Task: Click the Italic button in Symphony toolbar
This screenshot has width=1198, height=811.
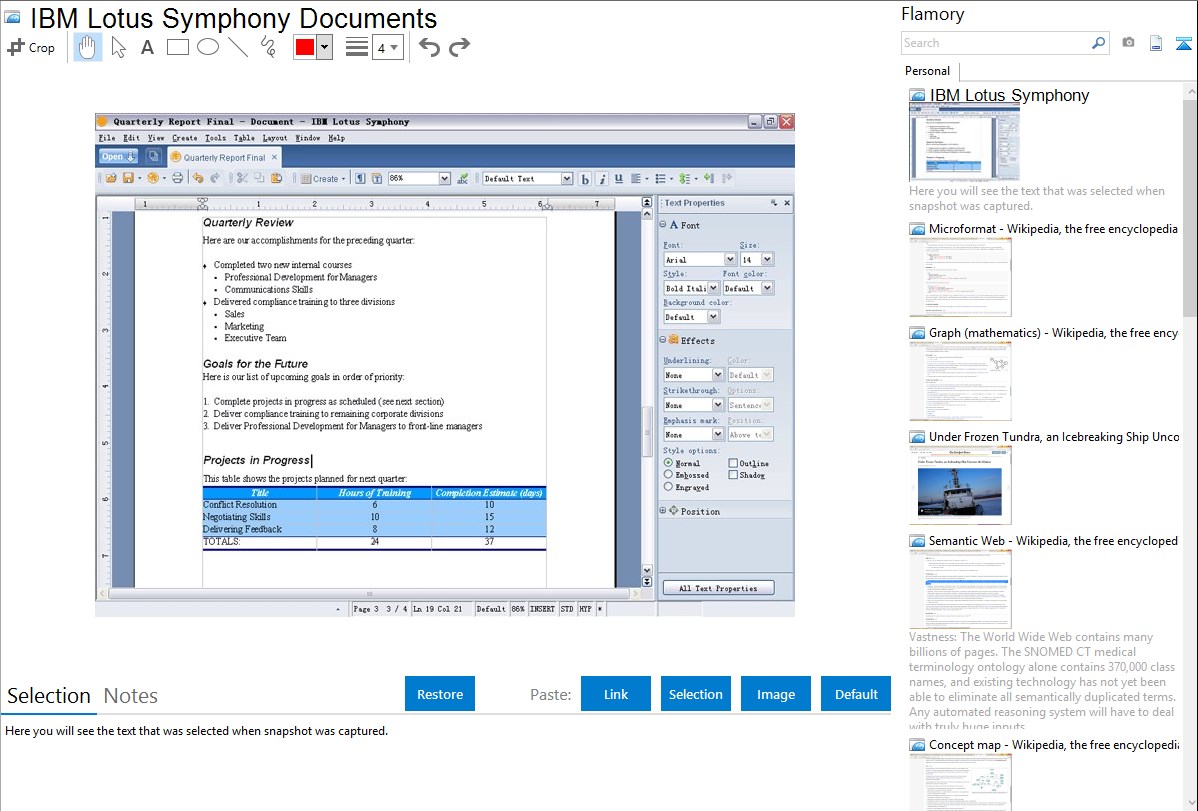Action: [x=602, y=179]
